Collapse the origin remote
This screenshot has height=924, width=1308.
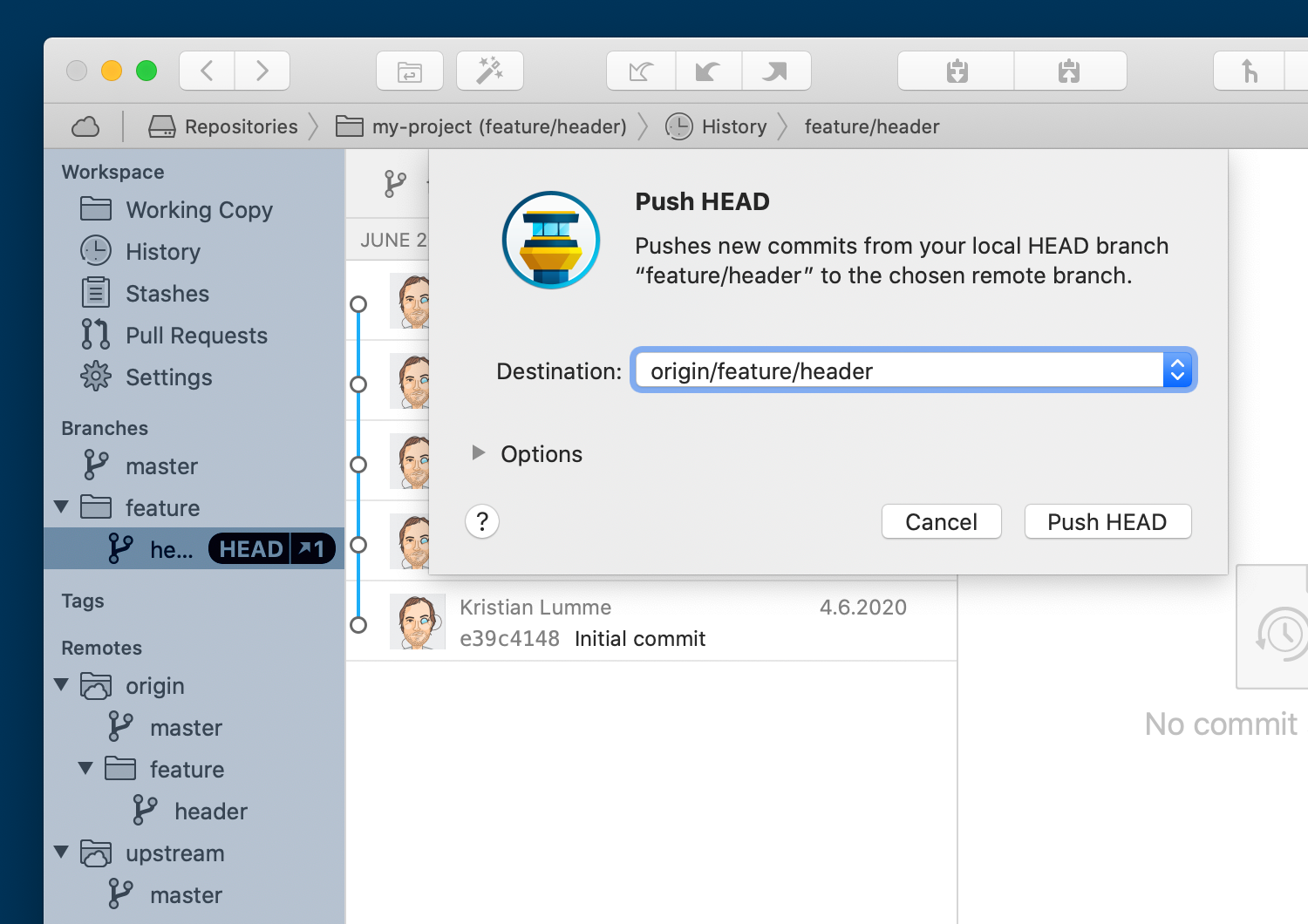[x=61, y=685]
